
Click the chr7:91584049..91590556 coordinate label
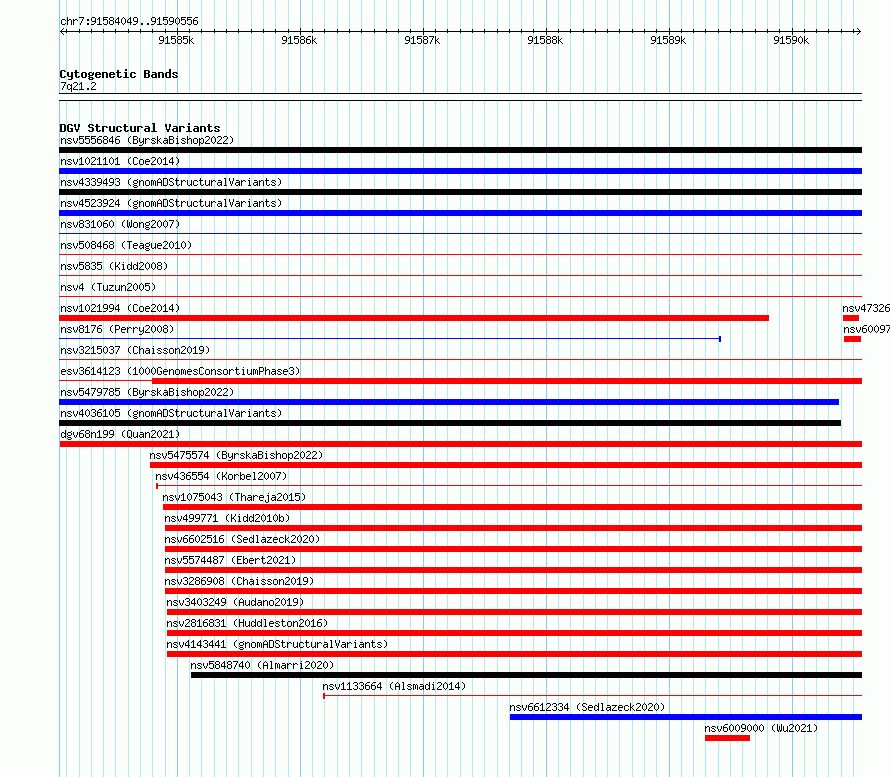(129, 22)
